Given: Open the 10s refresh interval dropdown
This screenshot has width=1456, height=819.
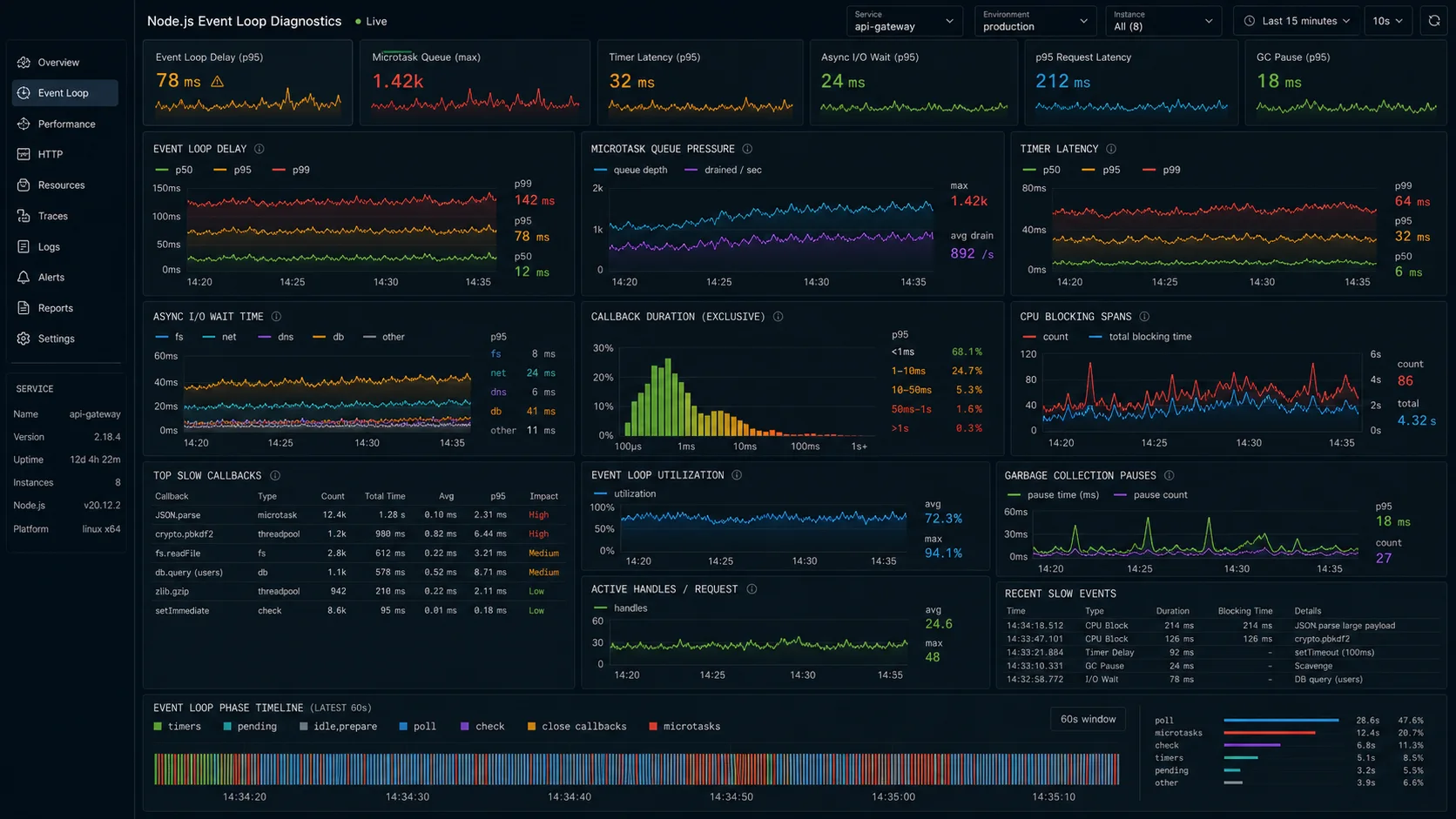Looking at the screenshot, I should tap(1388, 21).
